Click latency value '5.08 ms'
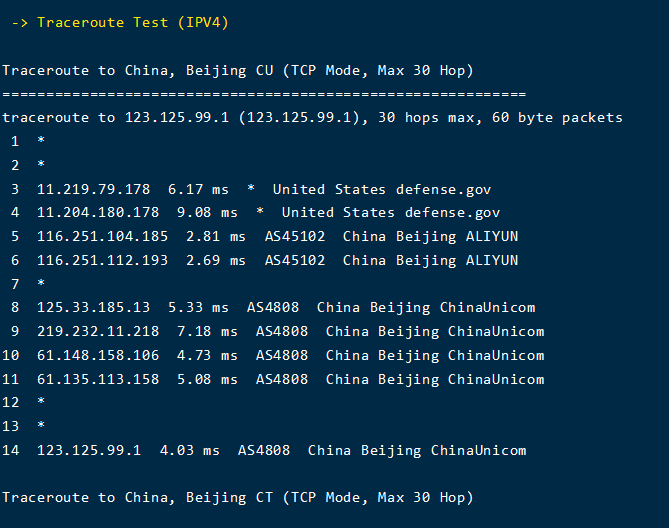Screen dimensions: 669x528 pos(207,379)
